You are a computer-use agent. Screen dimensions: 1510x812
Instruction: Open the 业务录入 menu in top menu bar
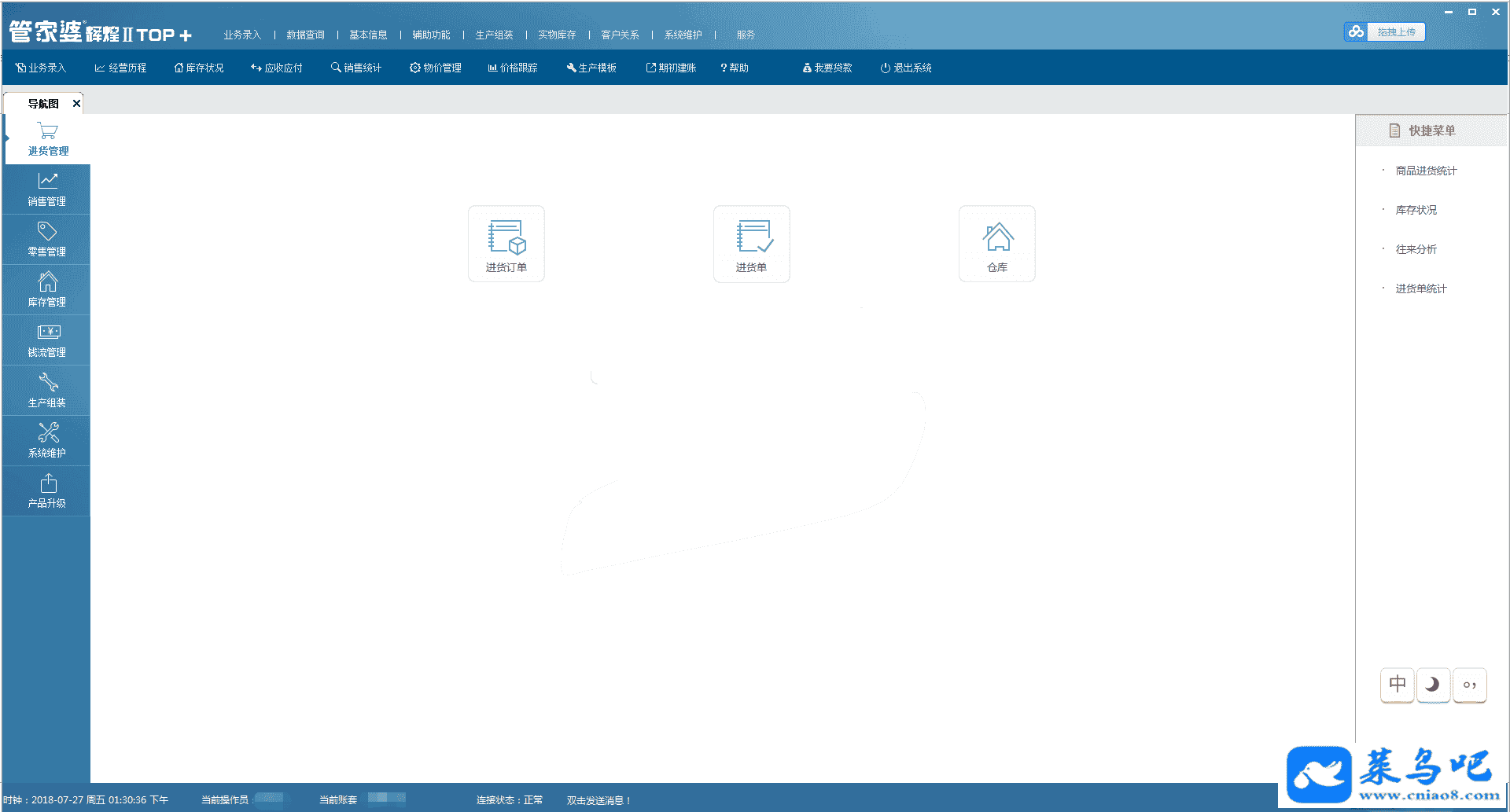click(x=242, y=35)
